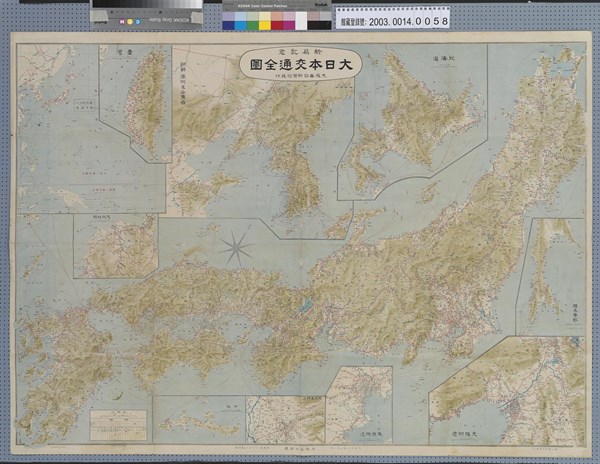Click Shikoku island on the map
600x464 pixels.
(x=190, y=350)
